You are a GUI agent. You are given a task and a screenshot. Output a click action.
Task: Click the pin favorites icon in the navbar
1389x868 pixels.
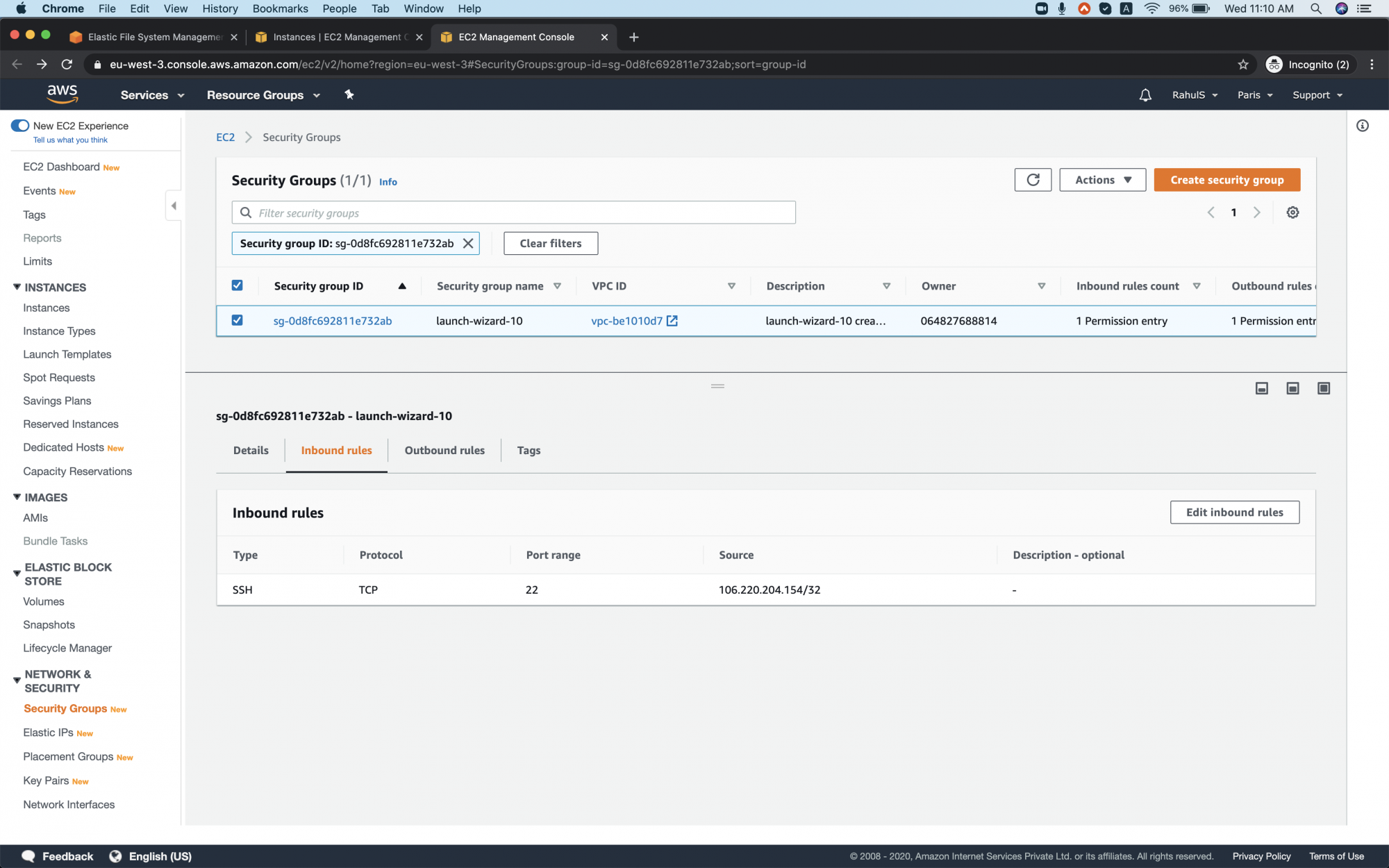349,94
